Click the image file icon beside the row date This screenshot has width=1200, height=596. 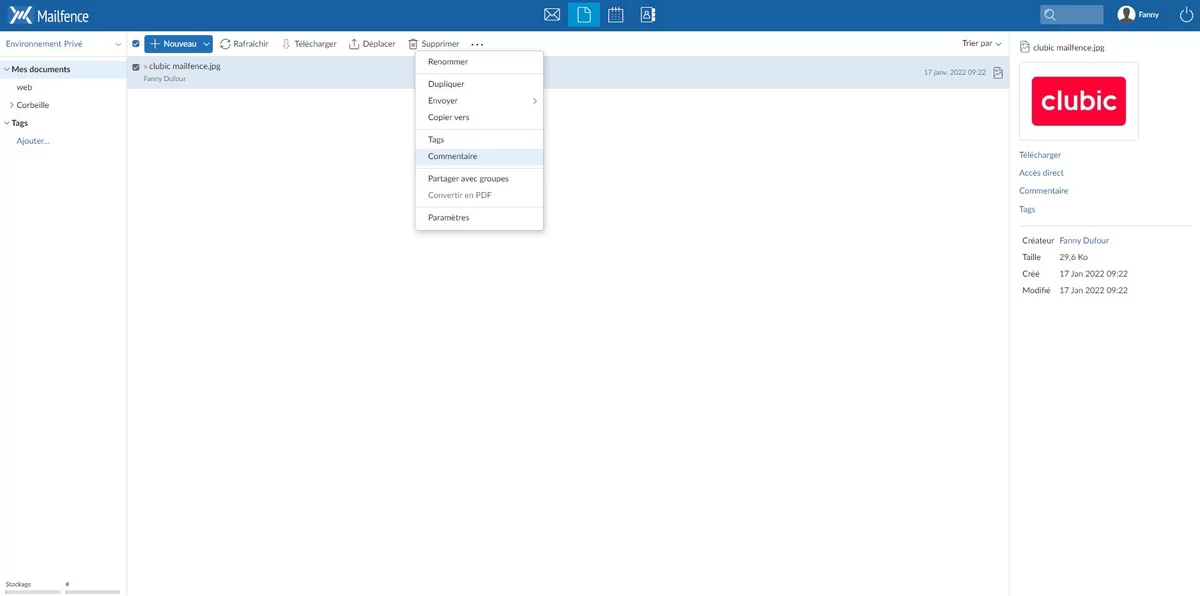point(998,72)
